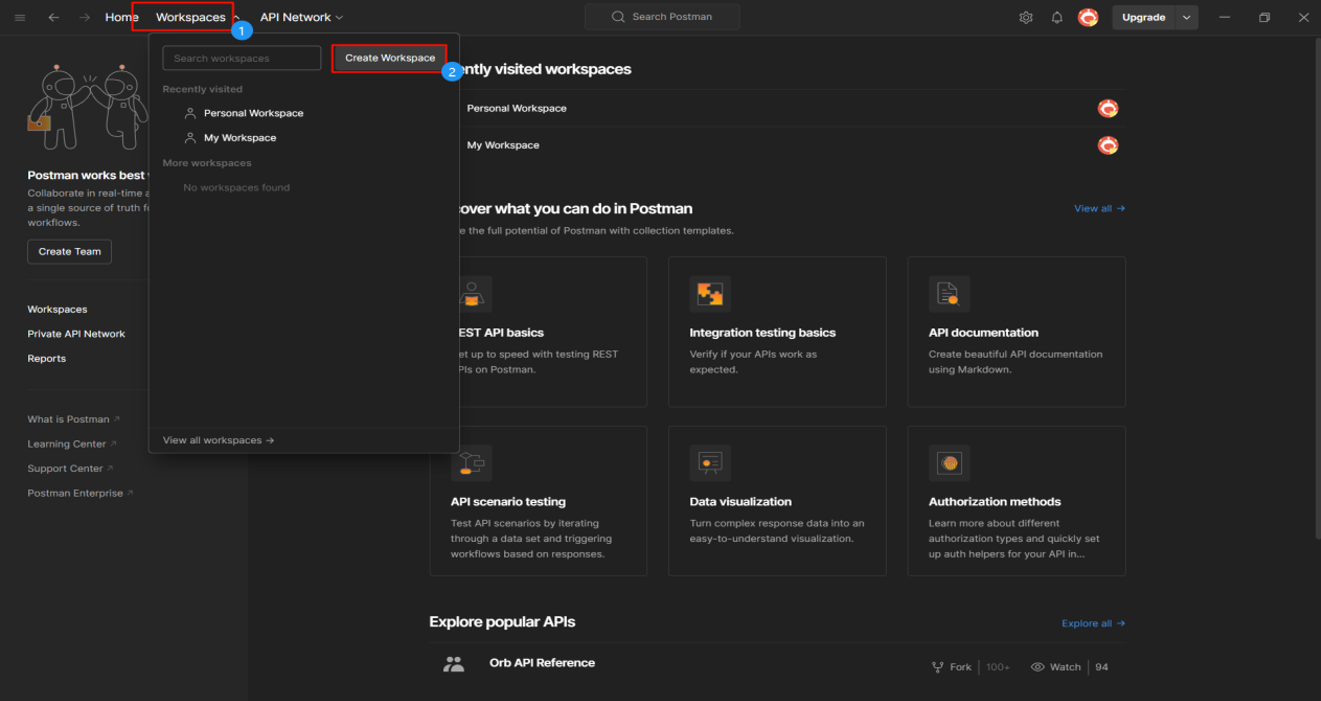Open notifications bell icon

pyautogui.click(x=1056, y=17)
